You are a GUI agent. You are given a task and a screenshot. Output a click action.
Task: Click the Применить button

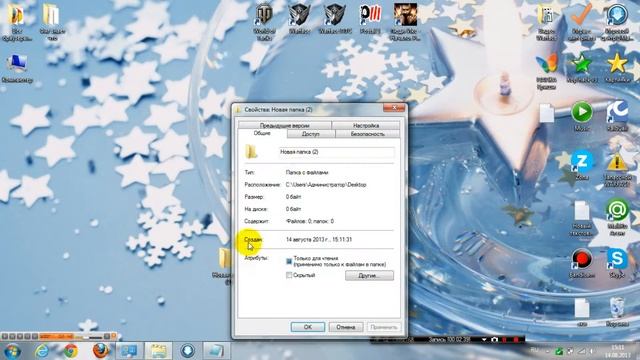coord(384,327)
